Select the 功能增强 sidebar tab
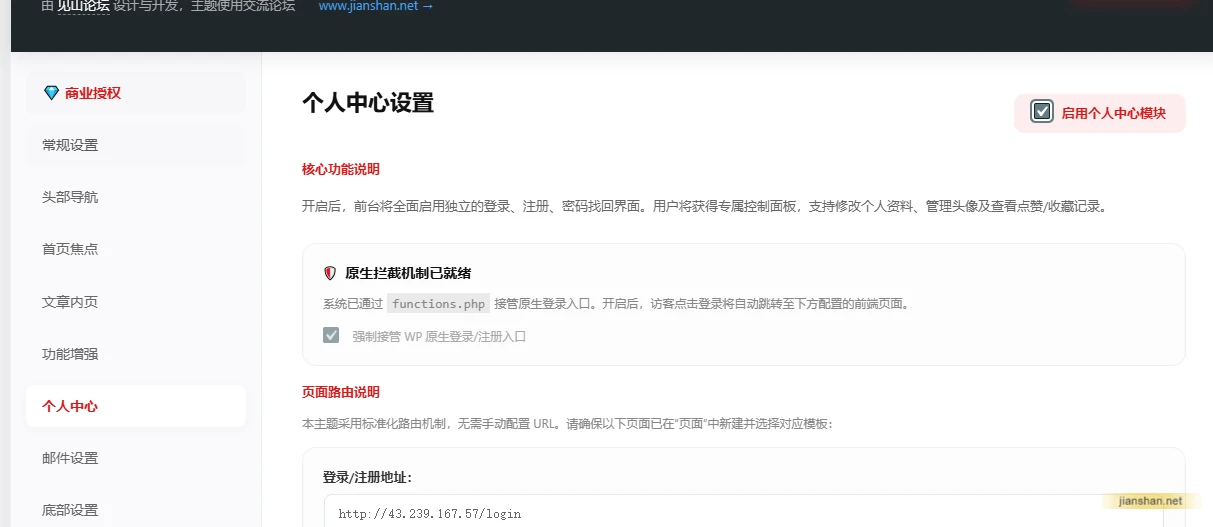This screenshot has height=527, width=1213. (136, 354)
